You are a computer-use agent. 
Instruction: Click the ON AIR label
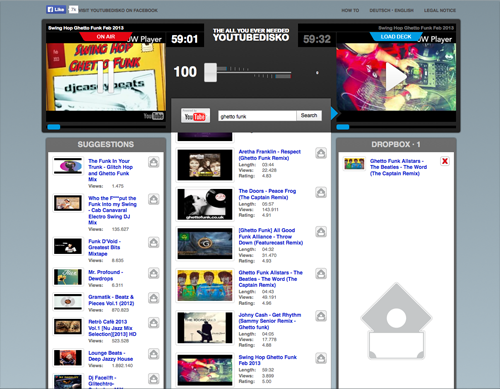pos(106,37)
